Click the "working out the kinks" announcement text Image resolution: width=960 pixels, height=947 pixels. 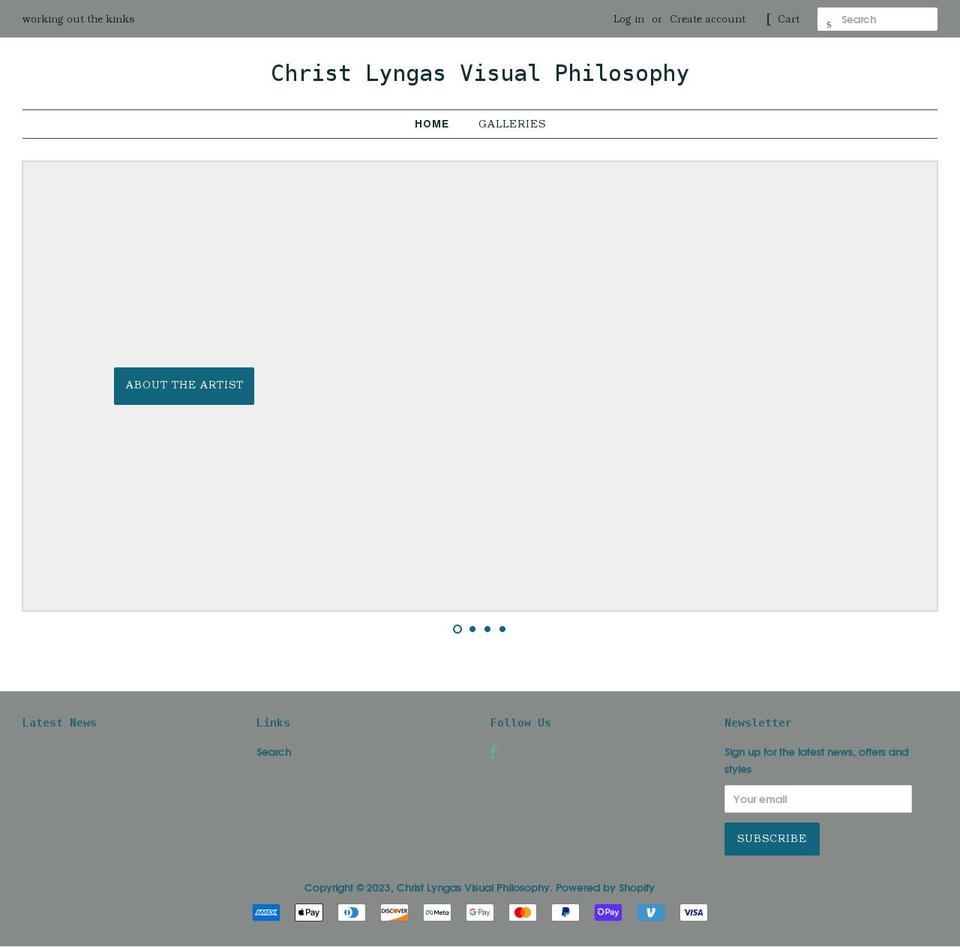(x=78, y=19)
